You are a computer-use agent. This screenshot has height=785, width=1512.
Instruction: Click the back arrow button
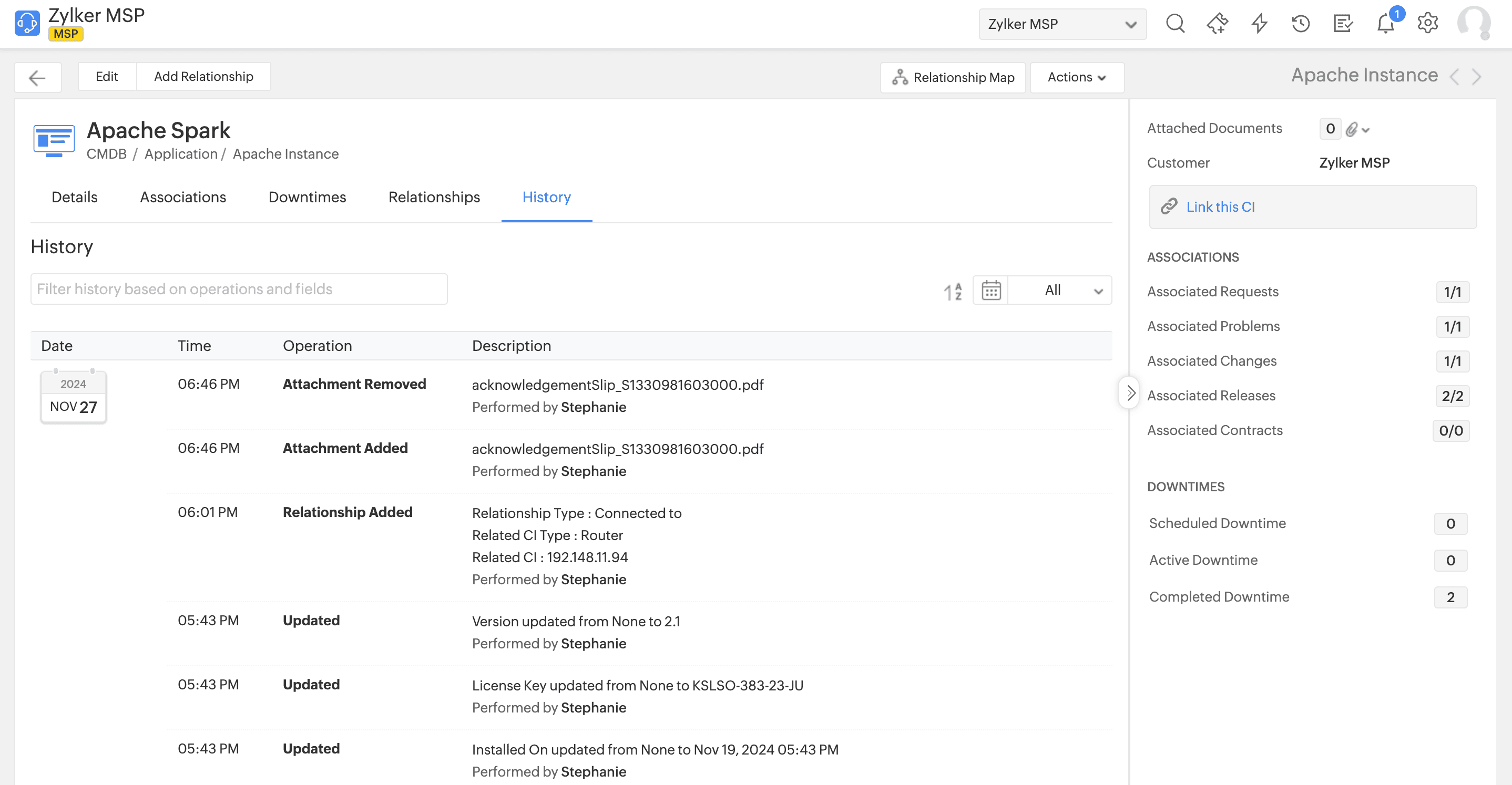click(37, 77)
